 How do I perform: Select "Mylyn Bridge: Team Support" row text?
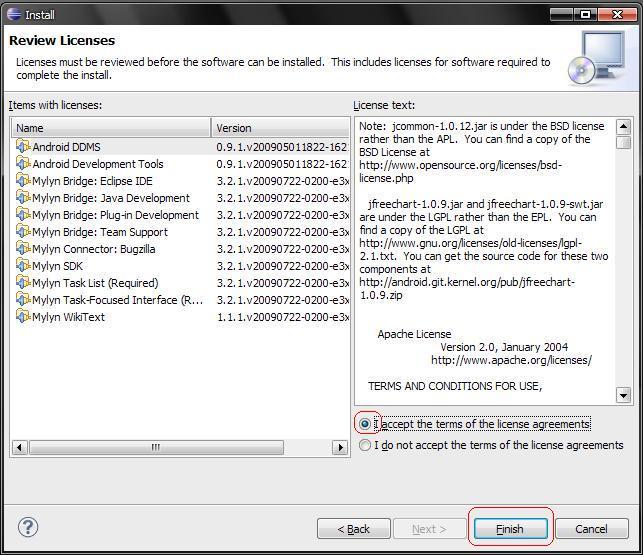tap(100, 232)
